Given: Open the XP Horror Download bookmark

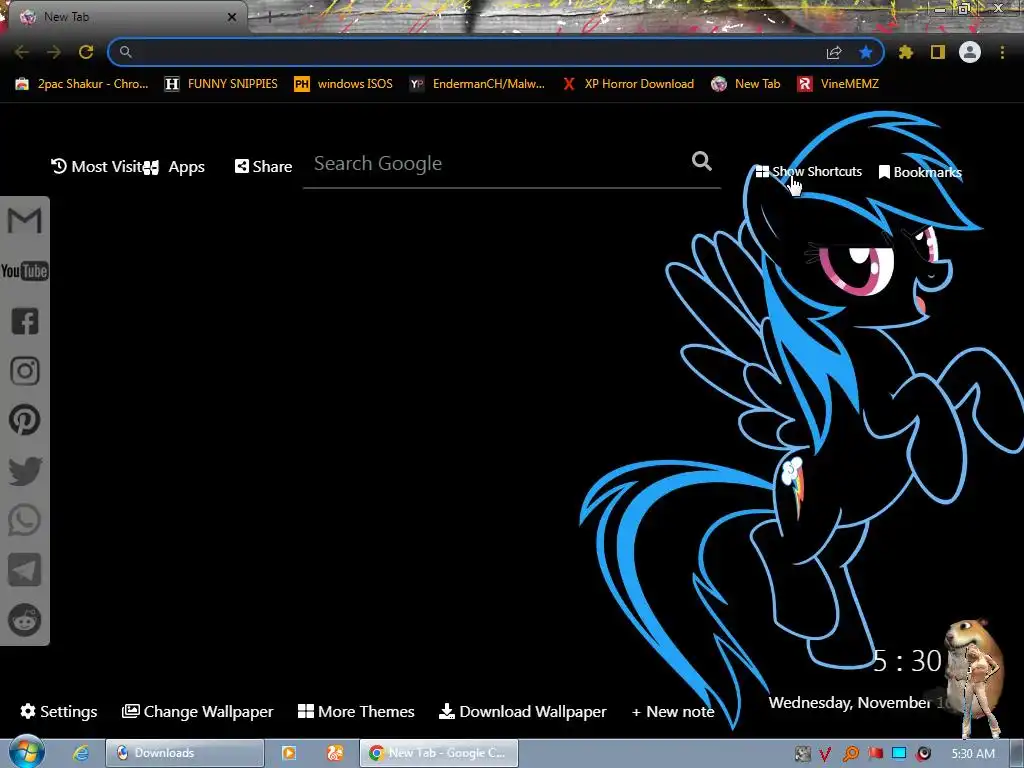Looking at the screenshot, I should coord(628,84).
